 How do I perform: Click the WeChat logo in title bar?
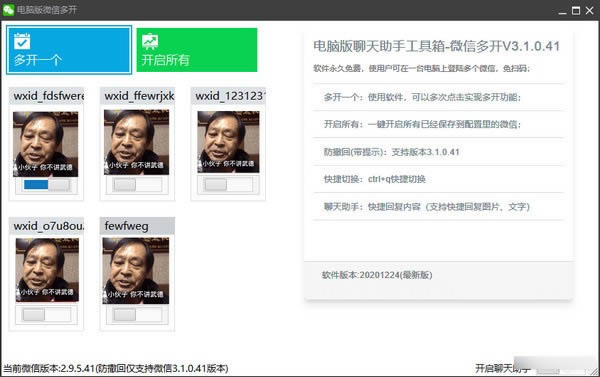point(8,10)
